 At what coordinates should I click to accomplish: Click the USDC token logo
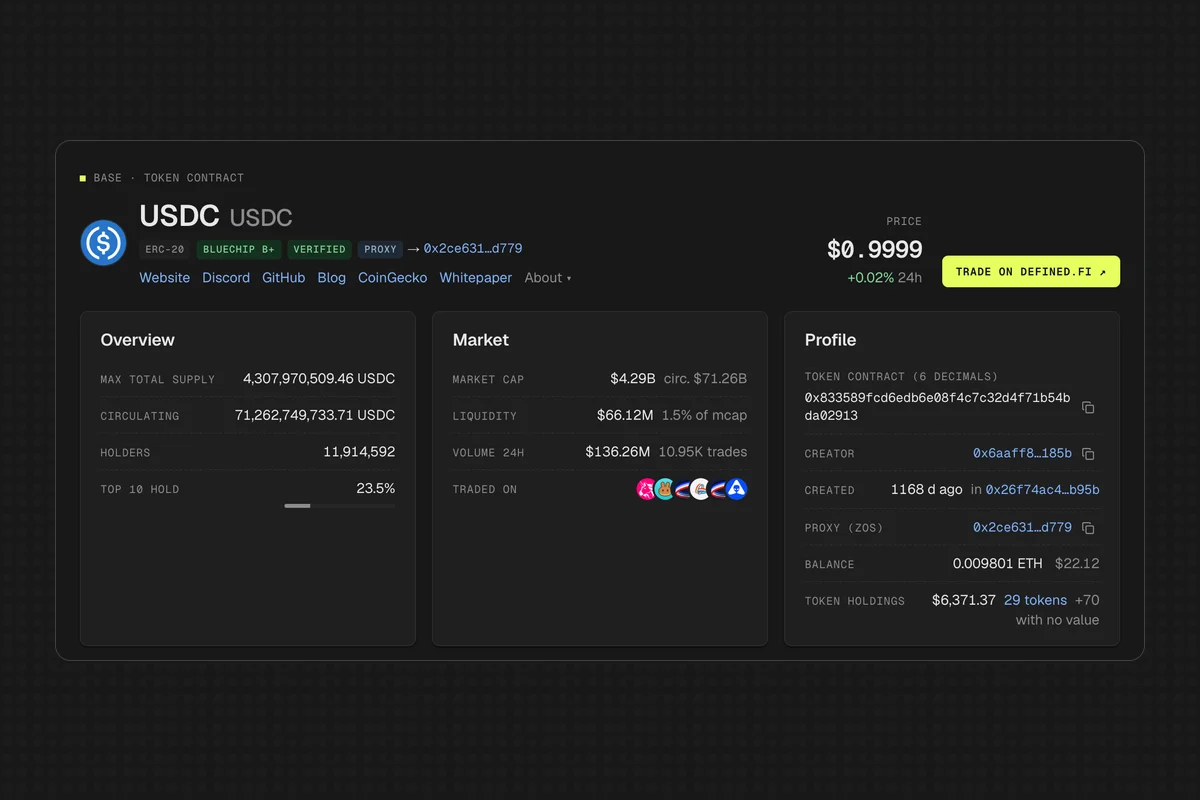[103, 242]
